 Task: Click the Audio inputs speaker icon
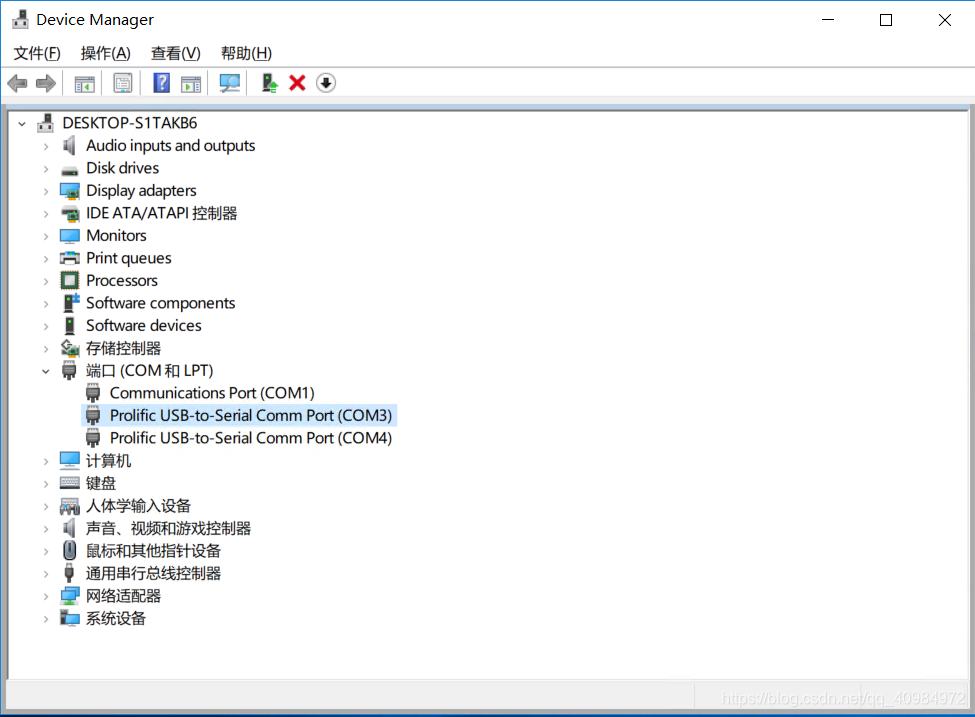[x=69, y=146]
